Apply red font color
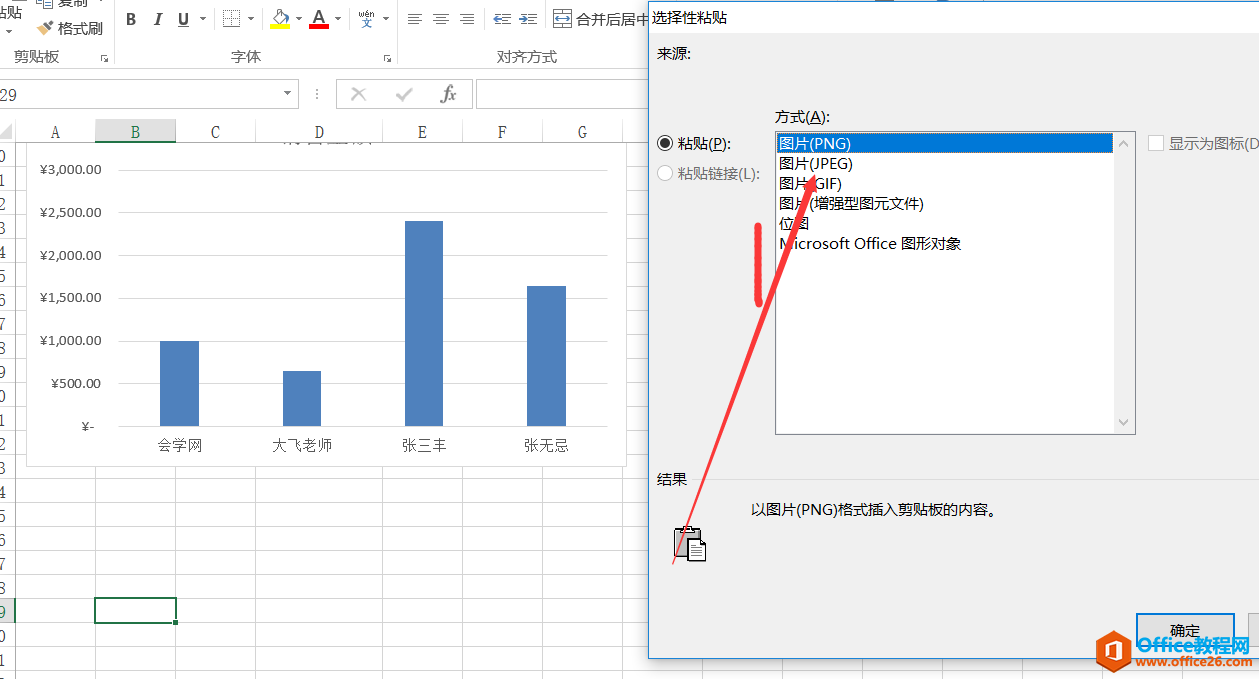Screen dimensions: 1259x679 tap(317, 19)
